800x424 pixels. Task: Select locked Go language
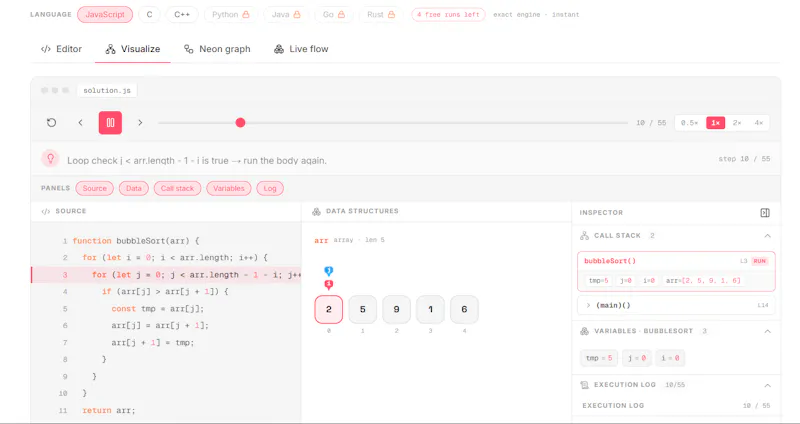pyautogui.click(x=334, y=14)
